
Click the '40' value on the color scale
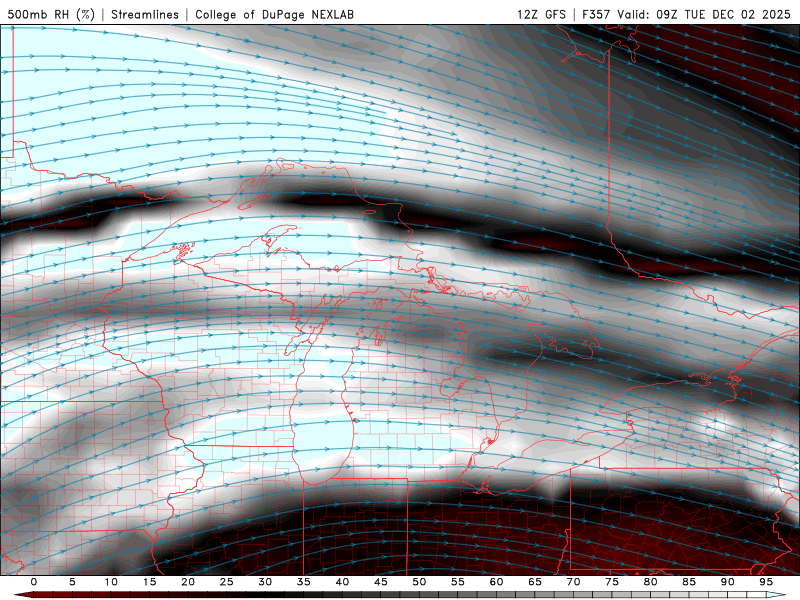[342, 582]
